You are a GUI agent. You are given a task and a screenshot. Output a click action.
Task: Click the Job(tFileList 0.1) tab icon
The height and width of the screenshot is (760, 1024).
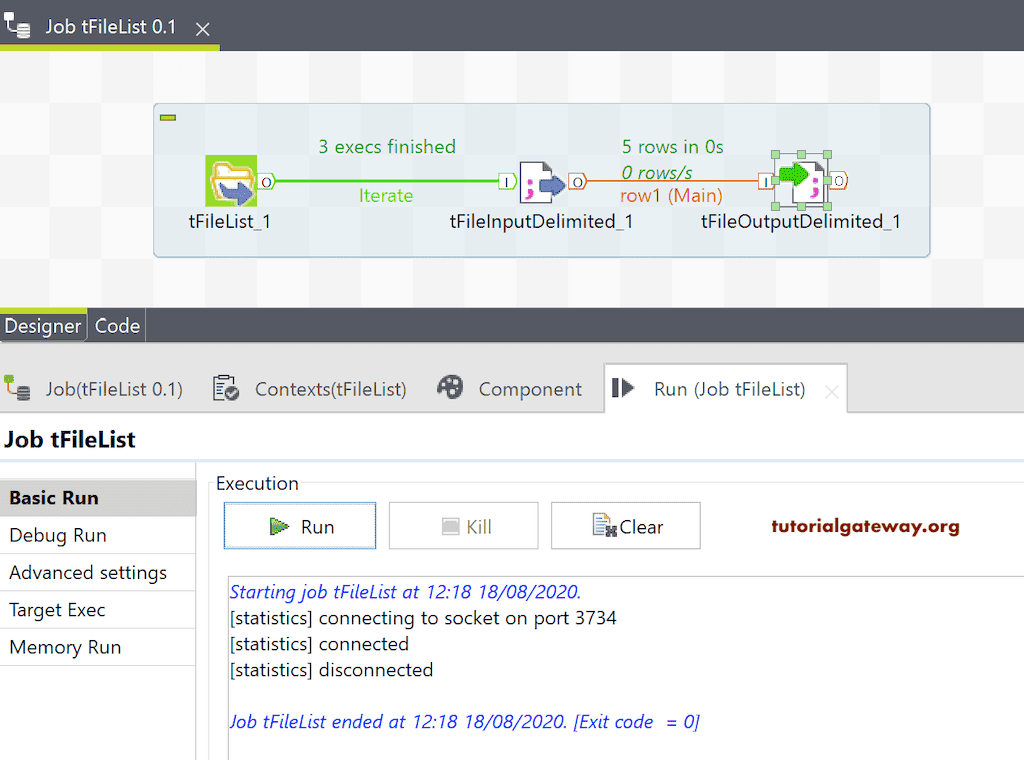point(17,388)
